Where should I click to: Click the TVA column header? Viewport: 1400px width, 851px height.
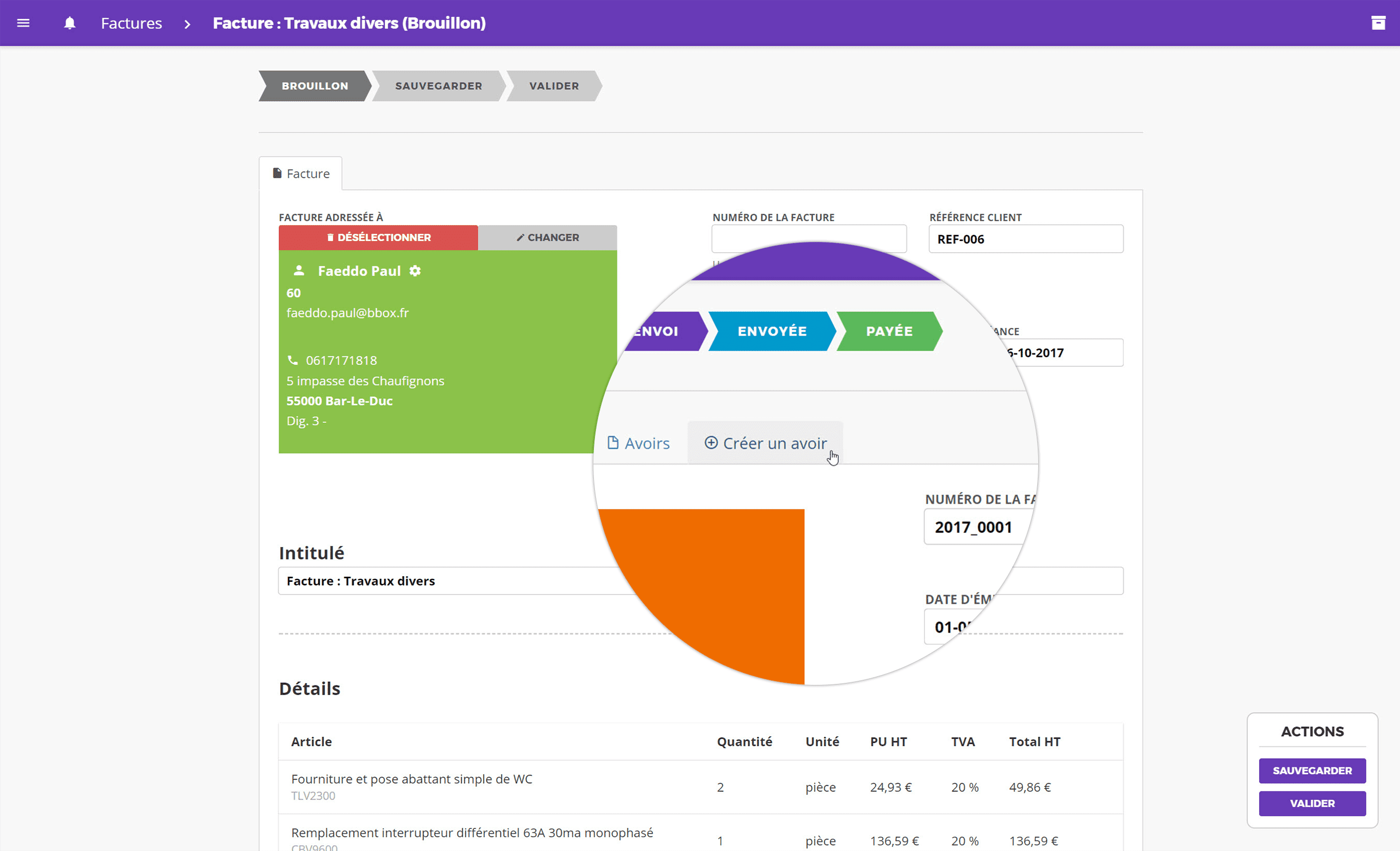coord(962,741)
